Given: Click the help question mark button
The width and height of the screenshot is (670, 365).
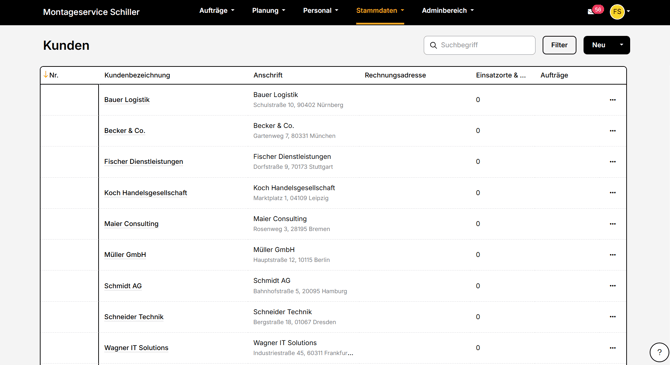Looking at the screenshot, I should pyautogui.click(x=659, y=353).
